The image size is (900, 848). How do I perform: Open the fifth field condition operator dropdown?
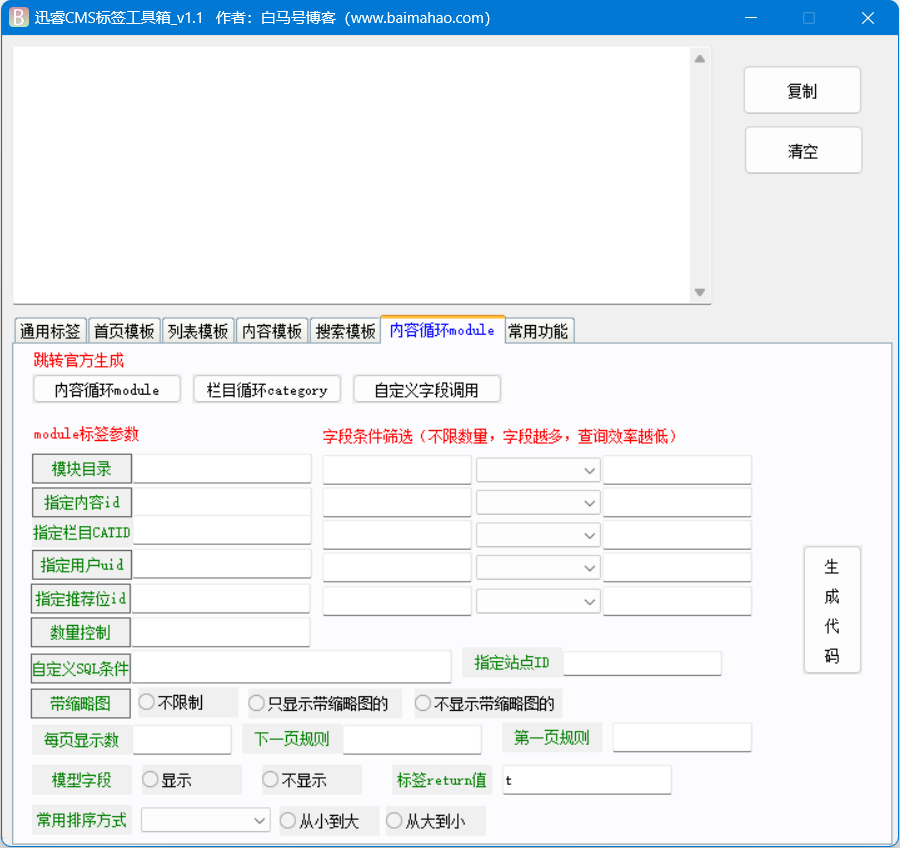coord(538,601)
